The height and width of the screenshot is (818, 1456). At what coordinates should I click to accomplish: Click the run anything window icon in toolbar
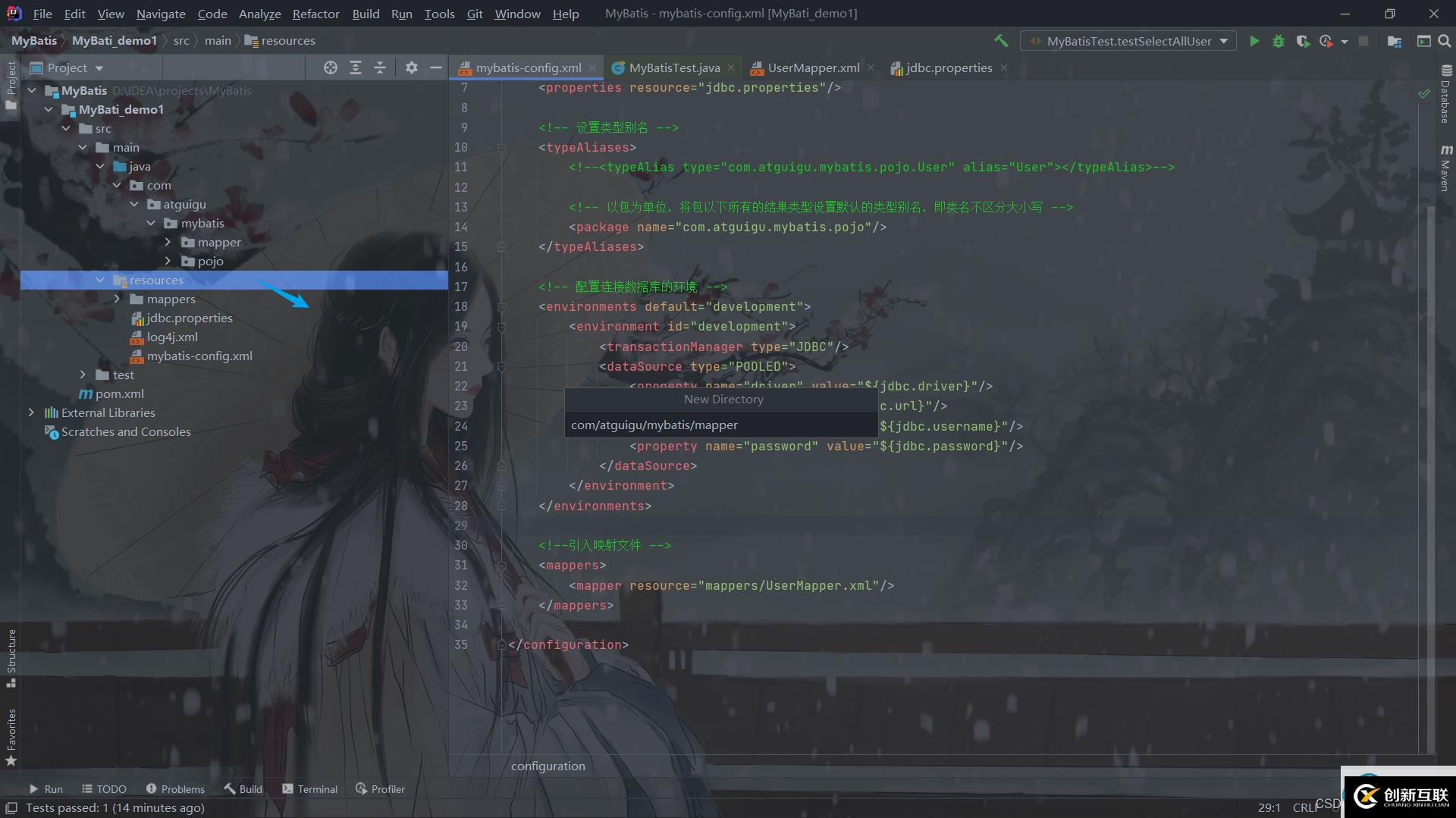[x=1423, y=41]
